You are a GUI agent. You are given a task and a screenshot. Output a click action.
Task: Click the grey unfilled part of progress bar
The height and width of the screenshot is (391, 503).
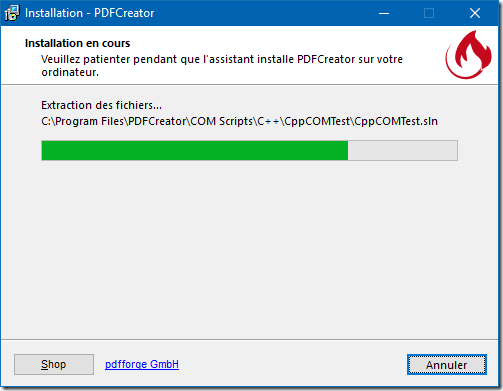pyautogui.click(x=403, y=151)
